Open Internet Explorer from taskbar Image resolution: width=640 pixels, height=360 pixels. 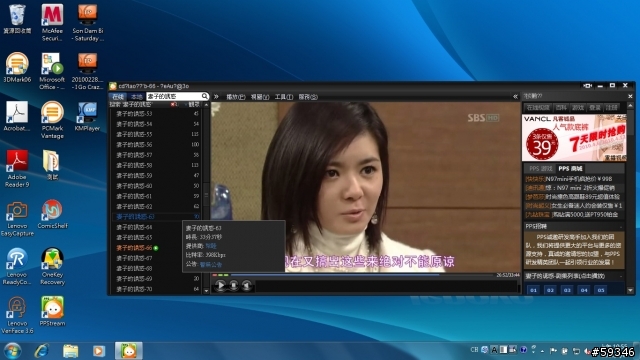pyautogui.click(x=42, y=351)
